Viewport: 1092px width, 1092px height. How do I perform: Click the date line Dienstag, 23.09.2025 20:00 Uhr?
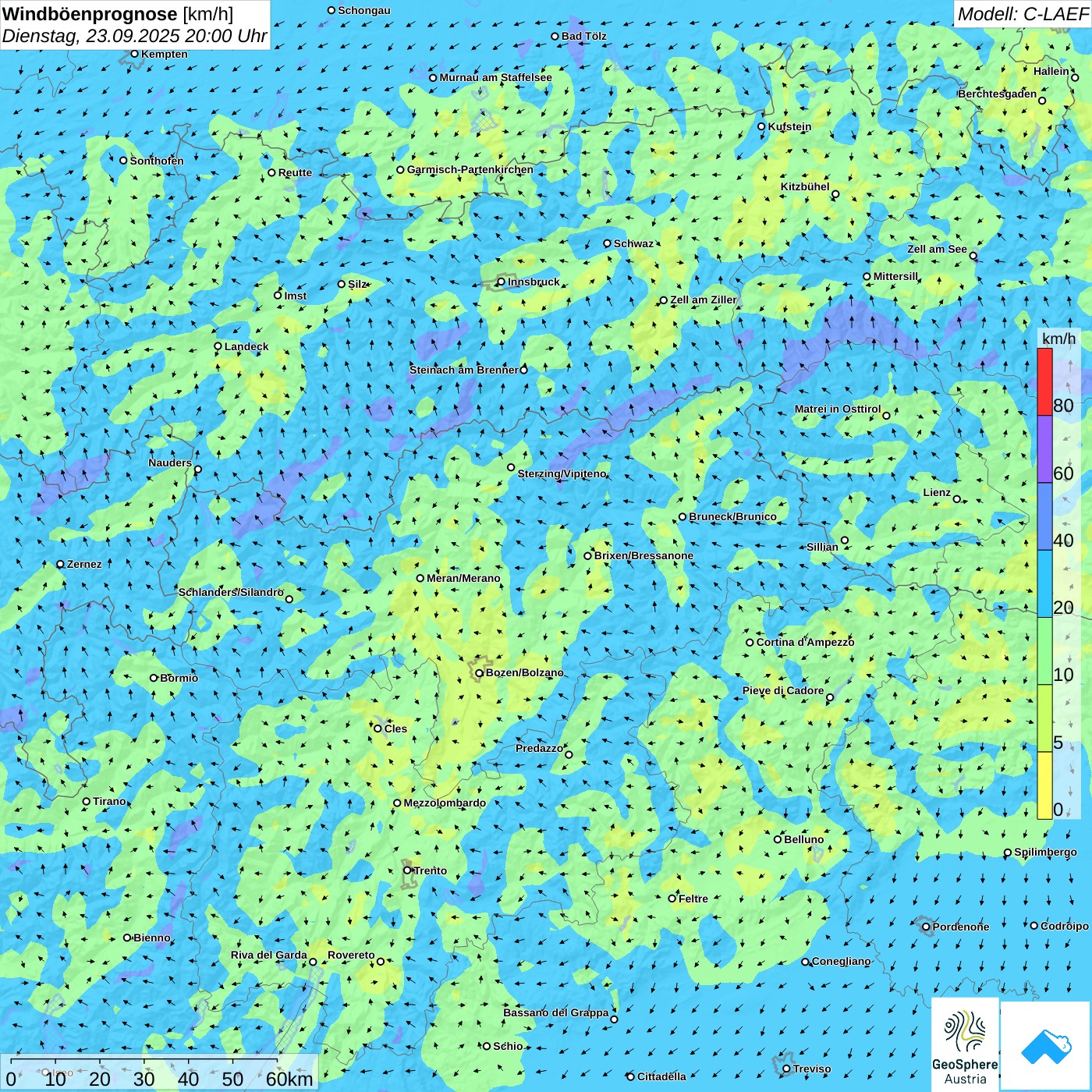point(134,36)
